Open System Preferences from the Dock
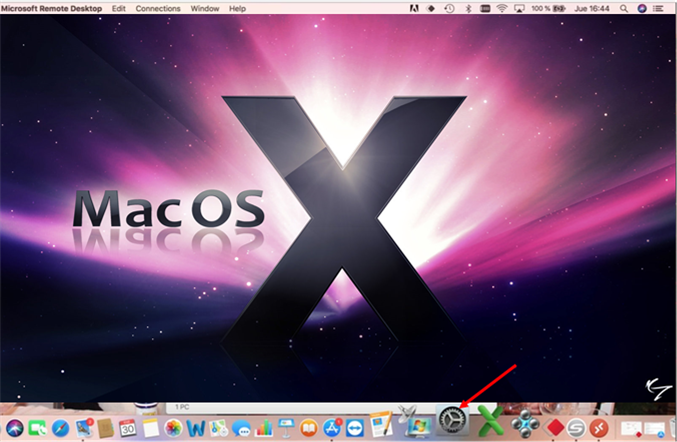Screen dimensions: 677x442 452,420
